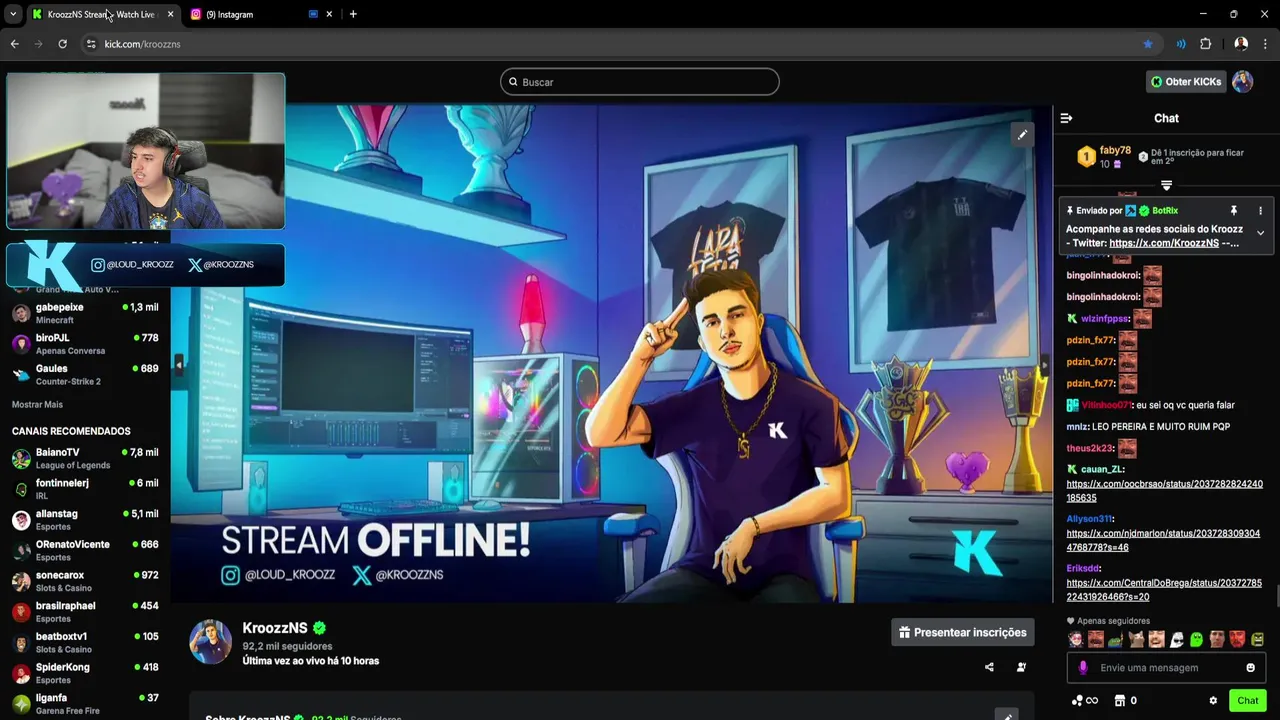Open the Chrome three-dot menu
This screenshot has width=1280, height=720.
(1266, 44)
